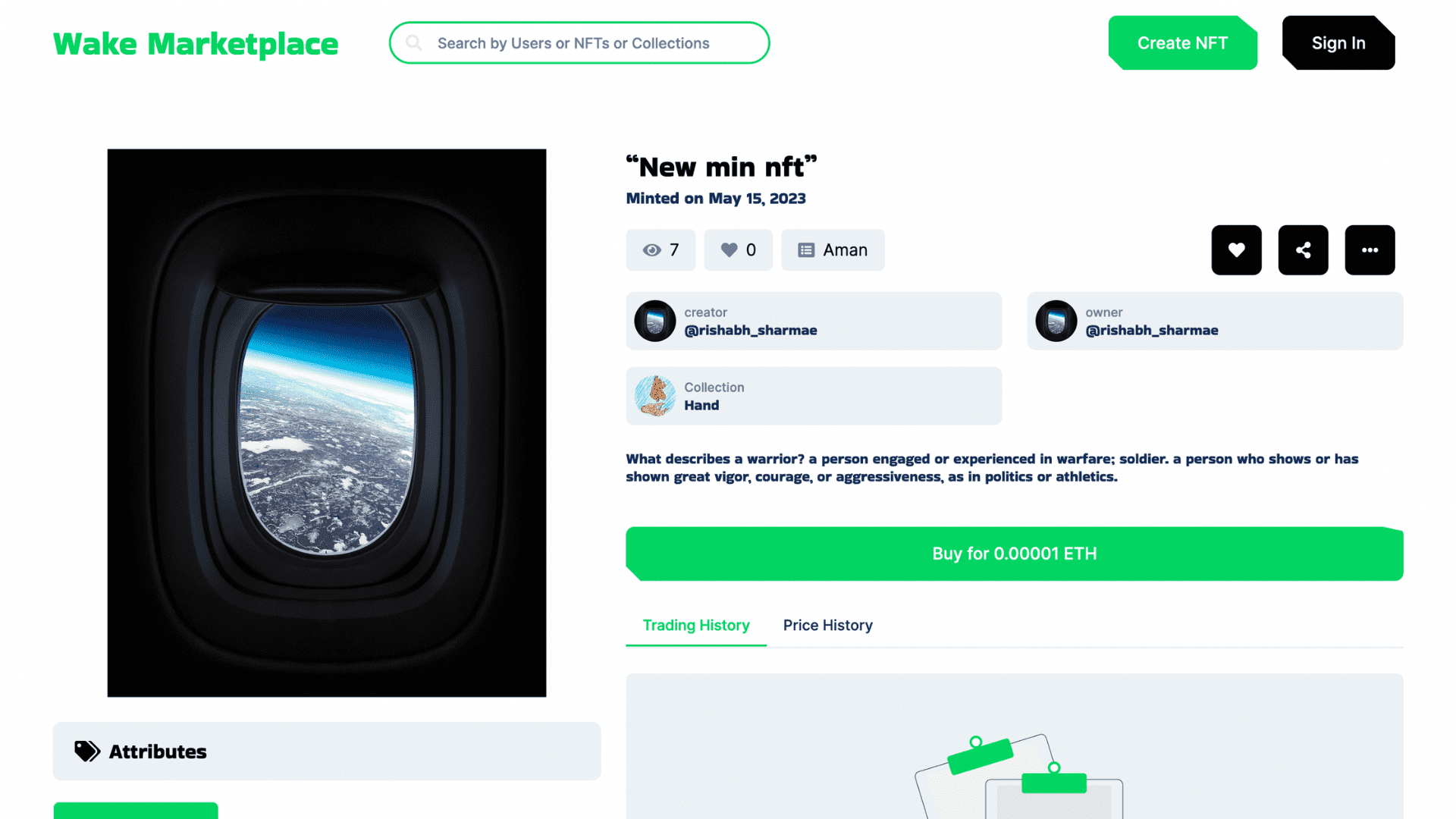Click the black heart favorite button
This screenshot has height=819, width=1456.
pos(1236,249)
